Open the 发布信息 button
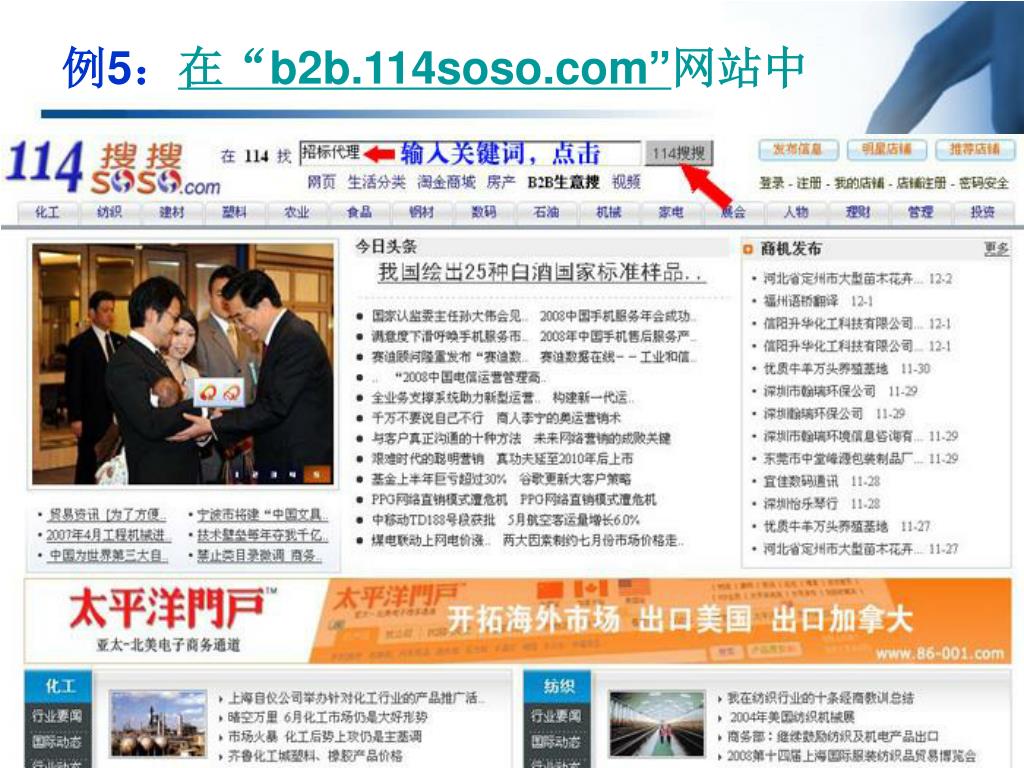 (797, 150)
